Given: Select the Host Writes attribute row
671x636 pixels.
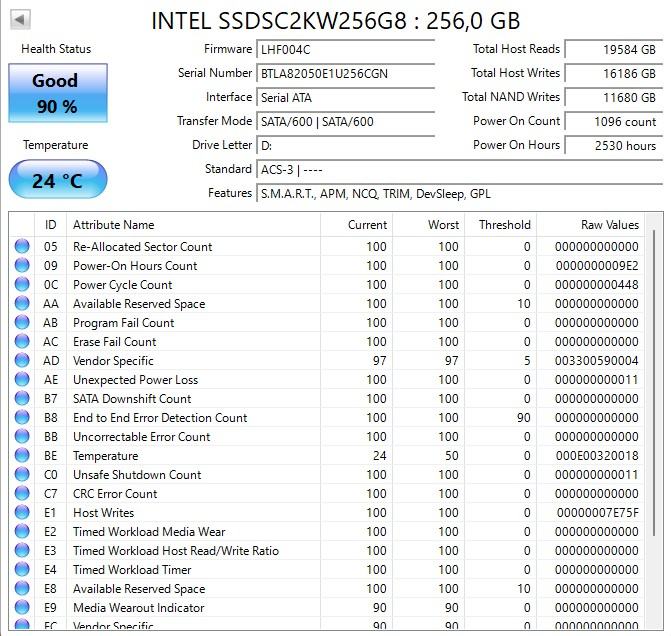Looking at the screenshot, I should (x=300, y=513).
